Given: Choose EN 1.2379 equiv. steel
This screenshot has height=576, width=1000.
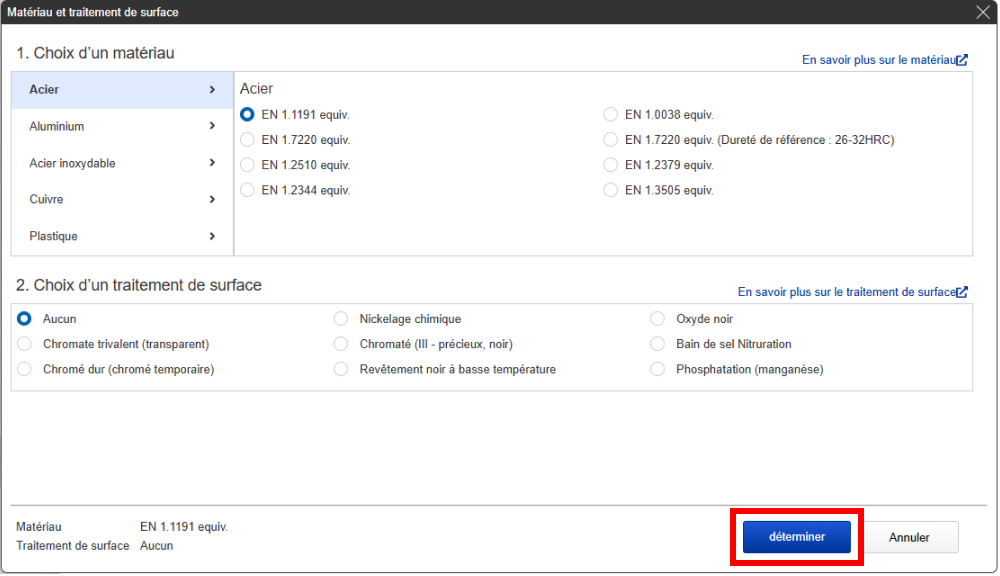Looking at the screenshot, I should (x=611, y=165).
